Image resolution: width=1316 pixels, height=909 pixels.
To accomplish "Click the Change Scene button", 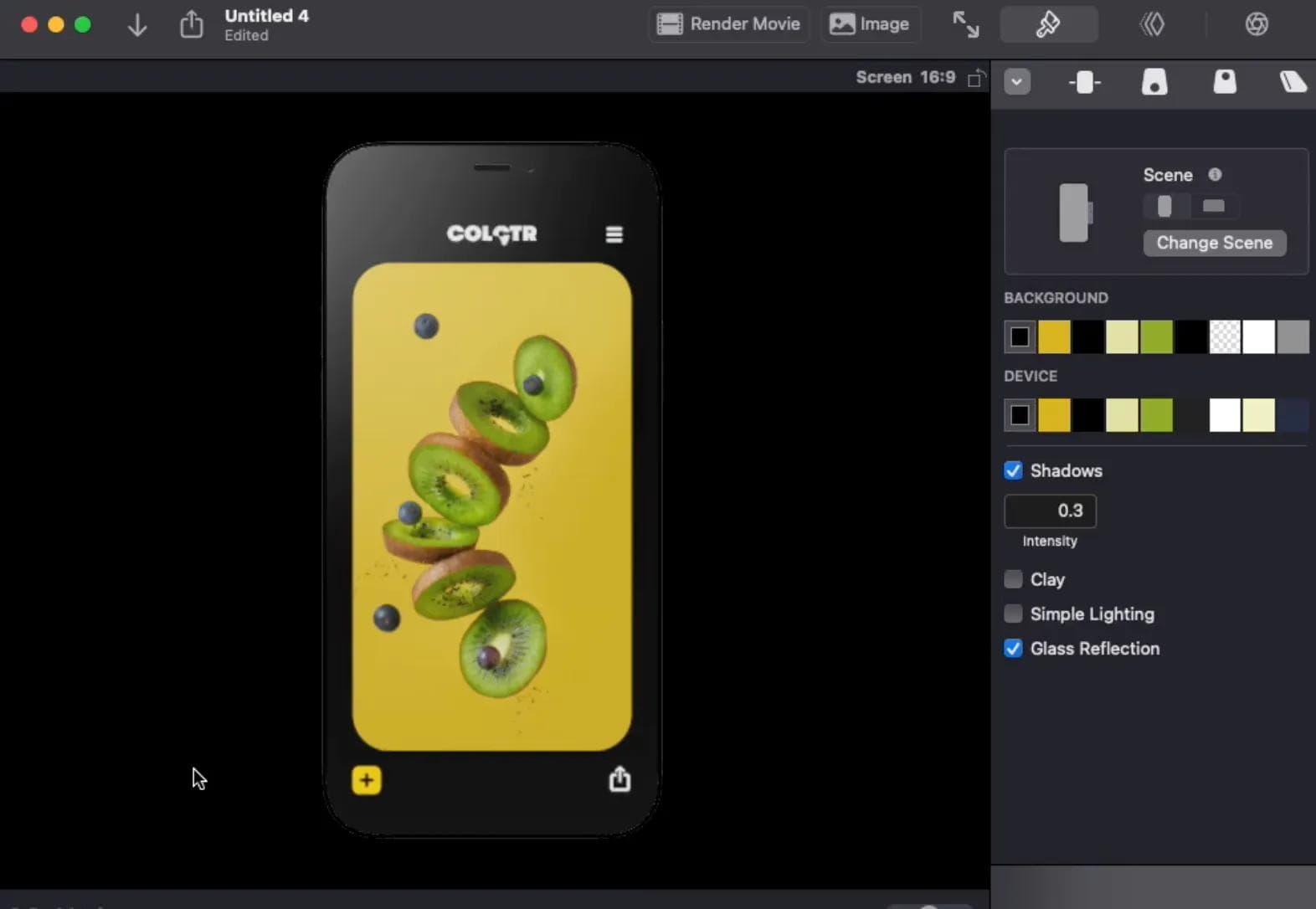I will point(1214,243).
